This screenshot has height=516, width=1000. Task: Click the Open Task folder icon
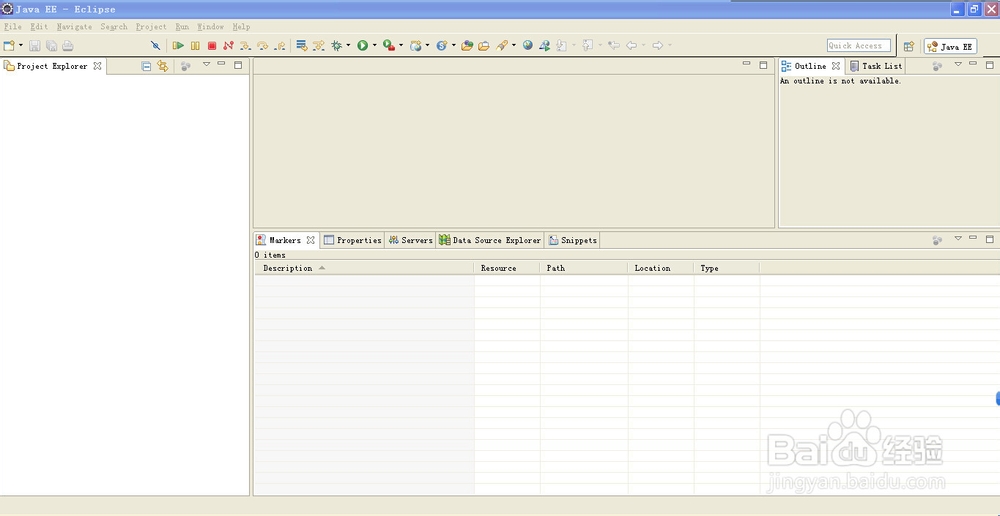484,45
